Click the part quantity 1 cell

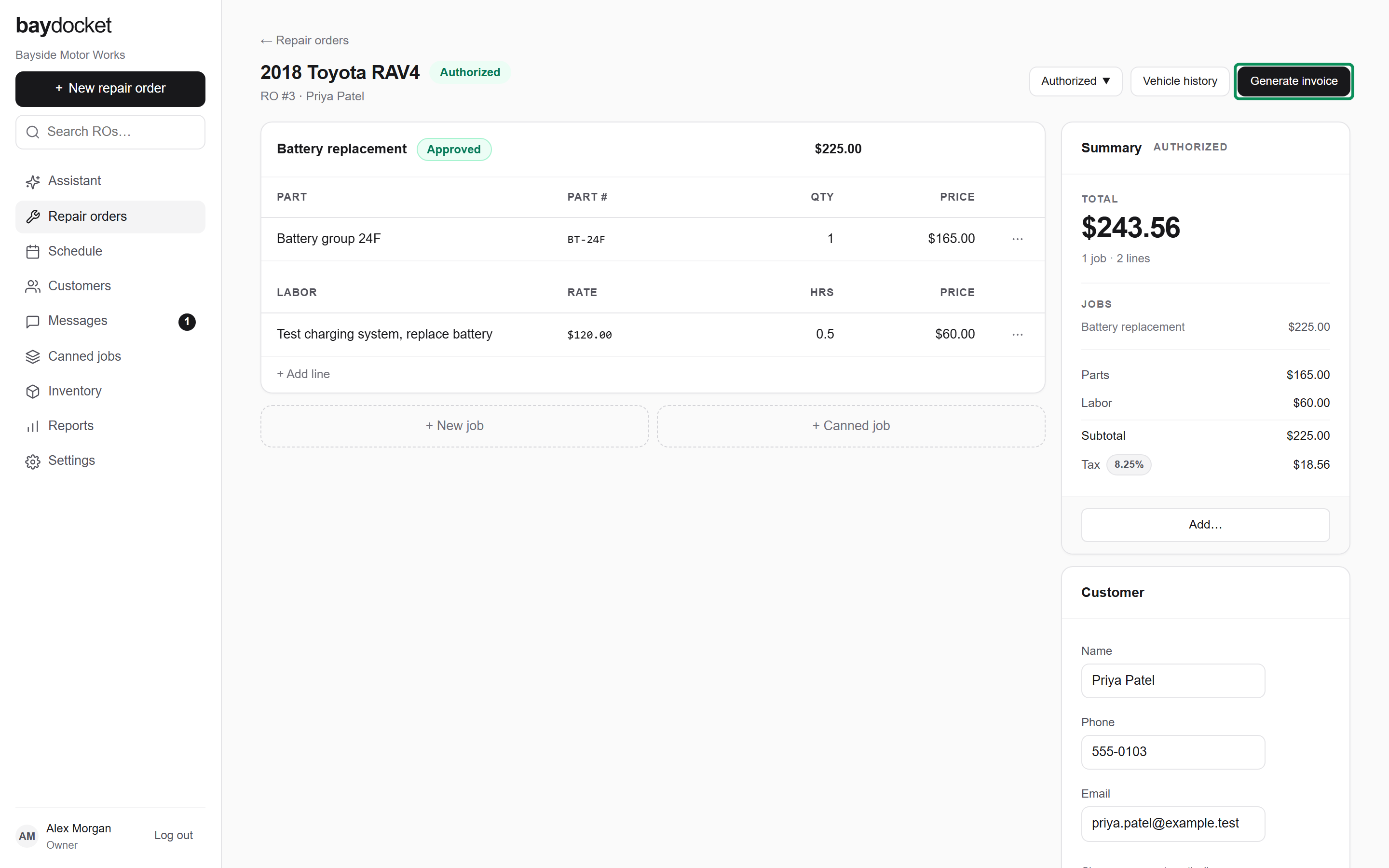[830, 238]
